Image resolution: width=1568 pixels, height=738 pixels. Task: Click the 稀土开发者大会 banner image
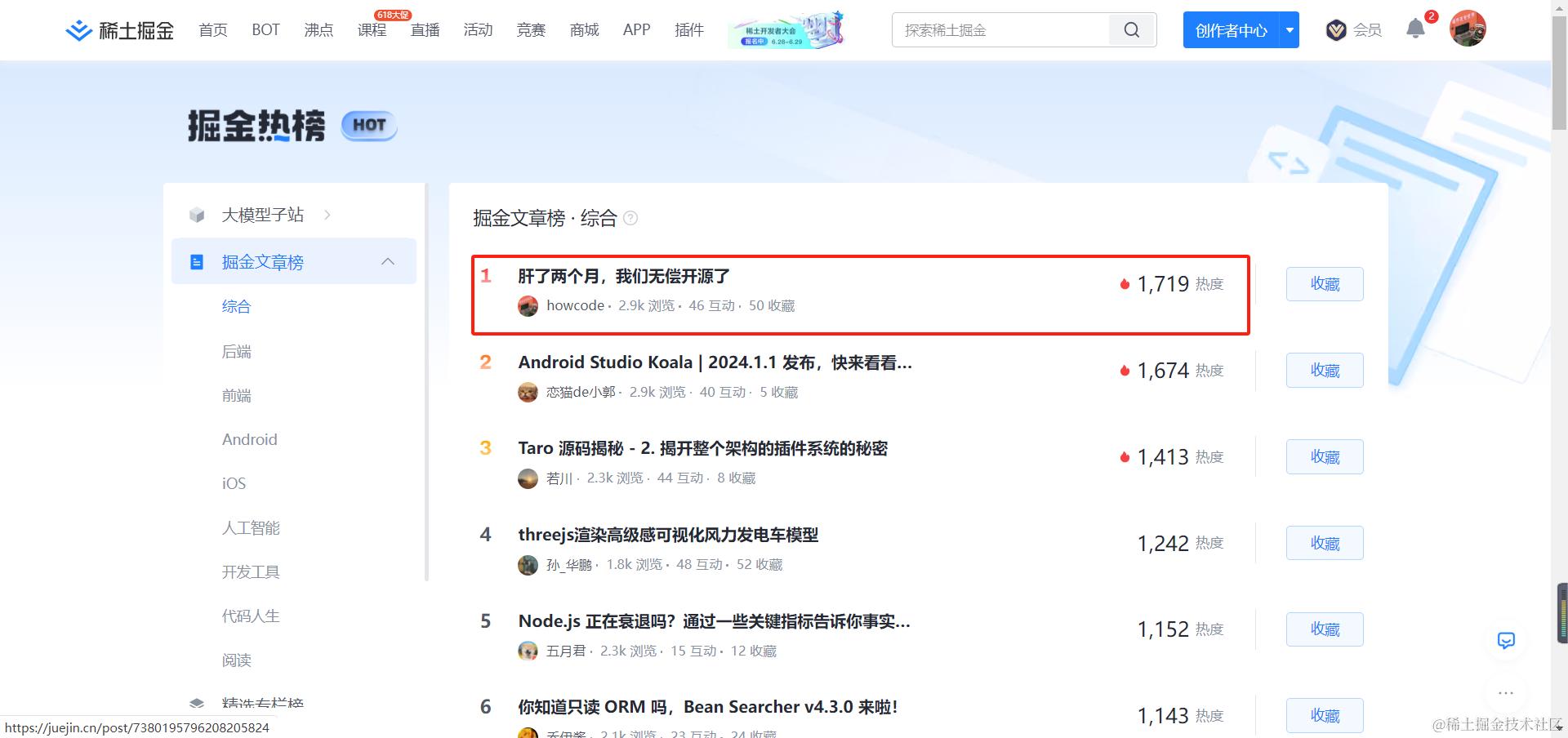pos(786,30)
